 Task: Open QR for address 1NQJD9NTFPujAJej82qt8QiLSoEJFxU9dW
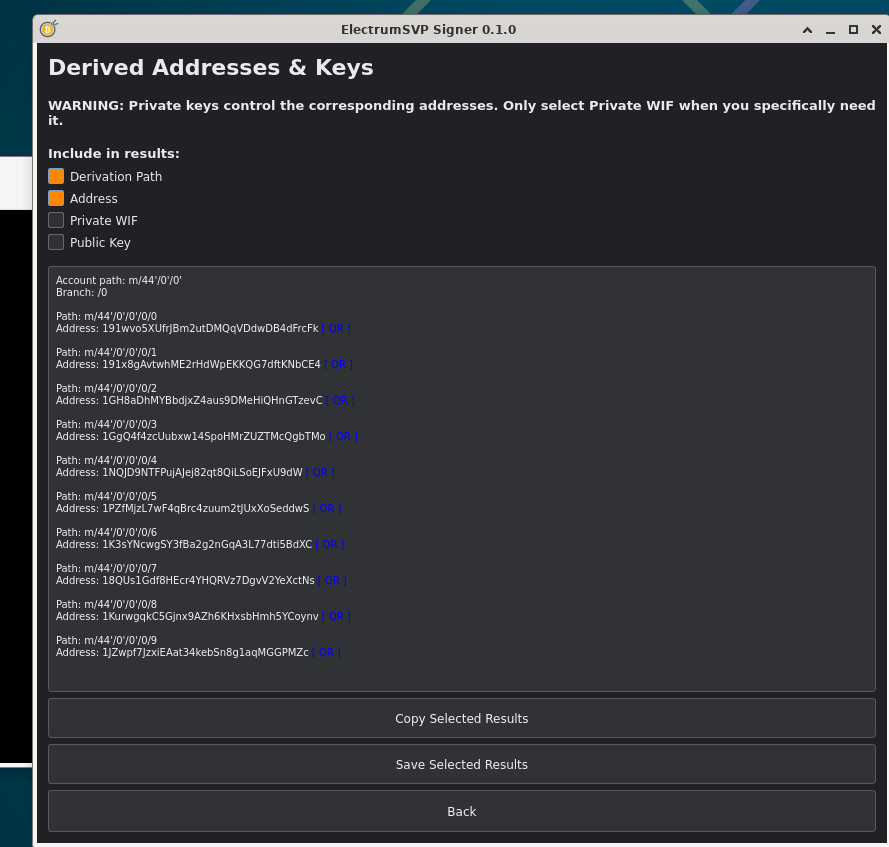tap(320, 472)
